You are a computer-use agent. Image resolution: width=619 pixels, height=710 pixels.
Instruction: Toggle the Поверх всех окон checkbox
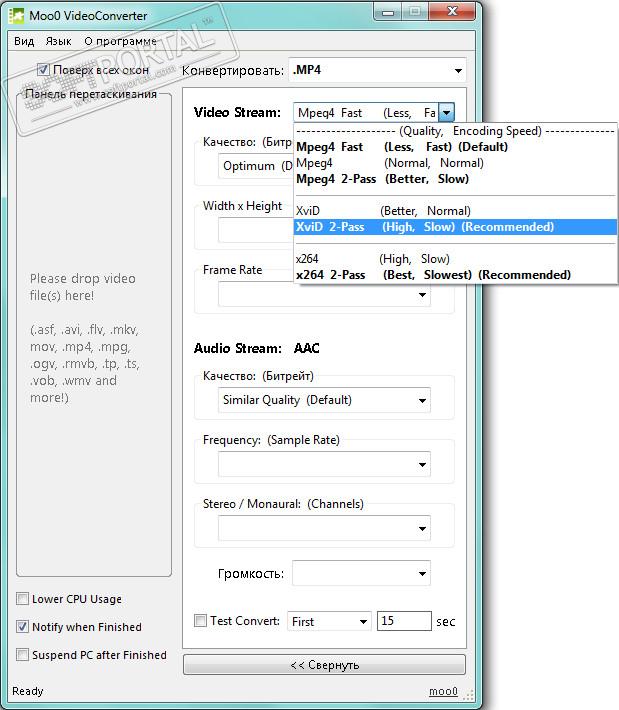(x=43, y=70)
